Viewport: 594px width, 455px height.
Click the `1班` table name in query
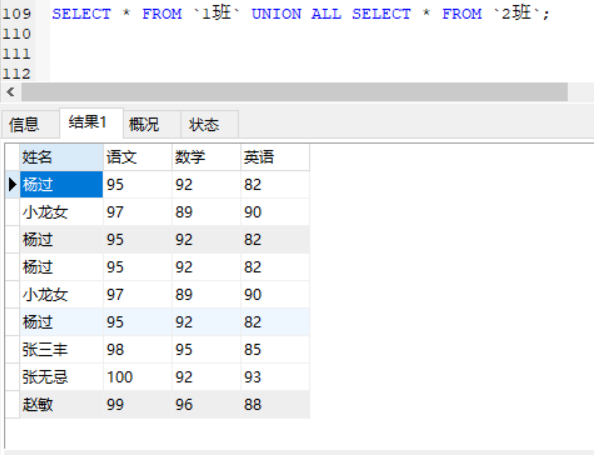coord(216,13)
